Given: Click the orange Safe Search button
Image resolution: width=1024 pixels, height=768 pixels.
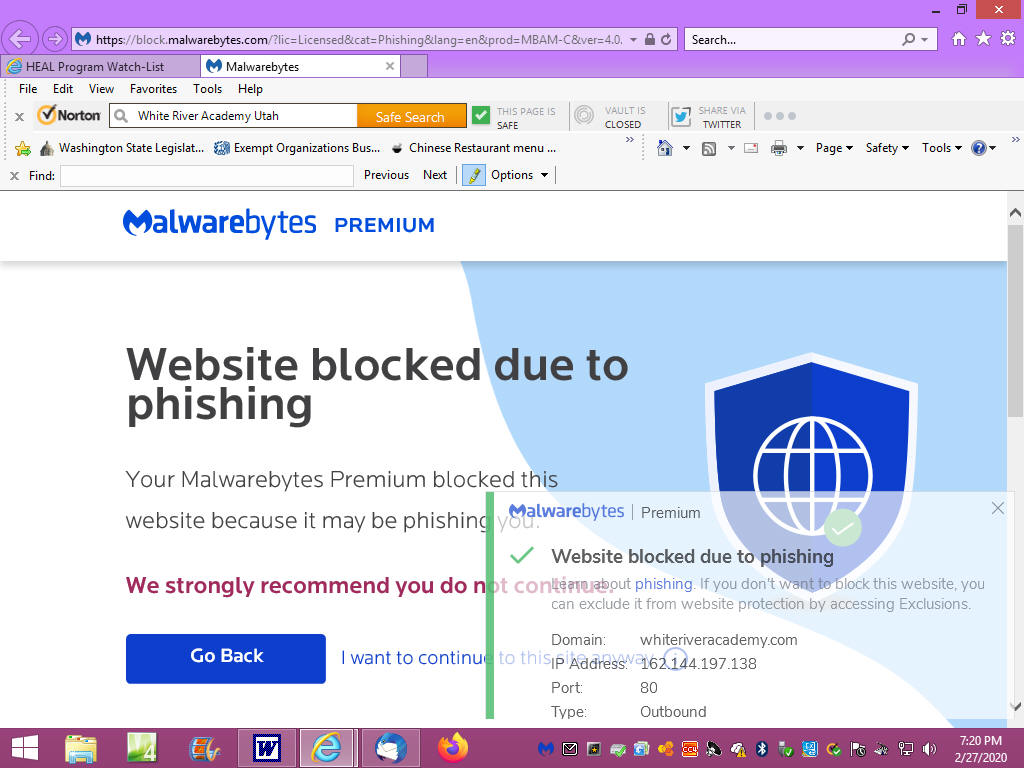Looking at the screenshot, I should [411, 117].
